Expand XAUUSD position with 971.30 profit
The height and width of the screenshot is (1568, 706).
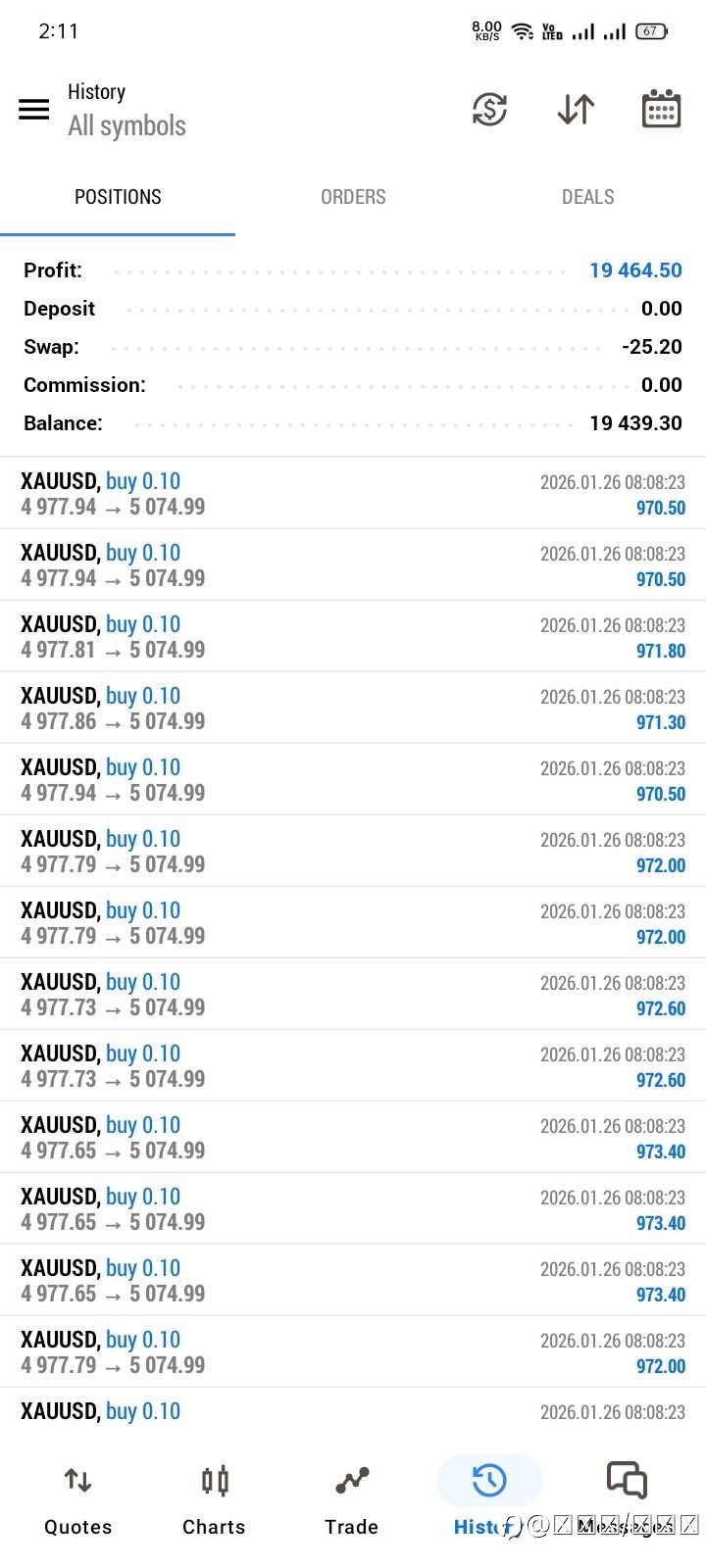point(353,709)
